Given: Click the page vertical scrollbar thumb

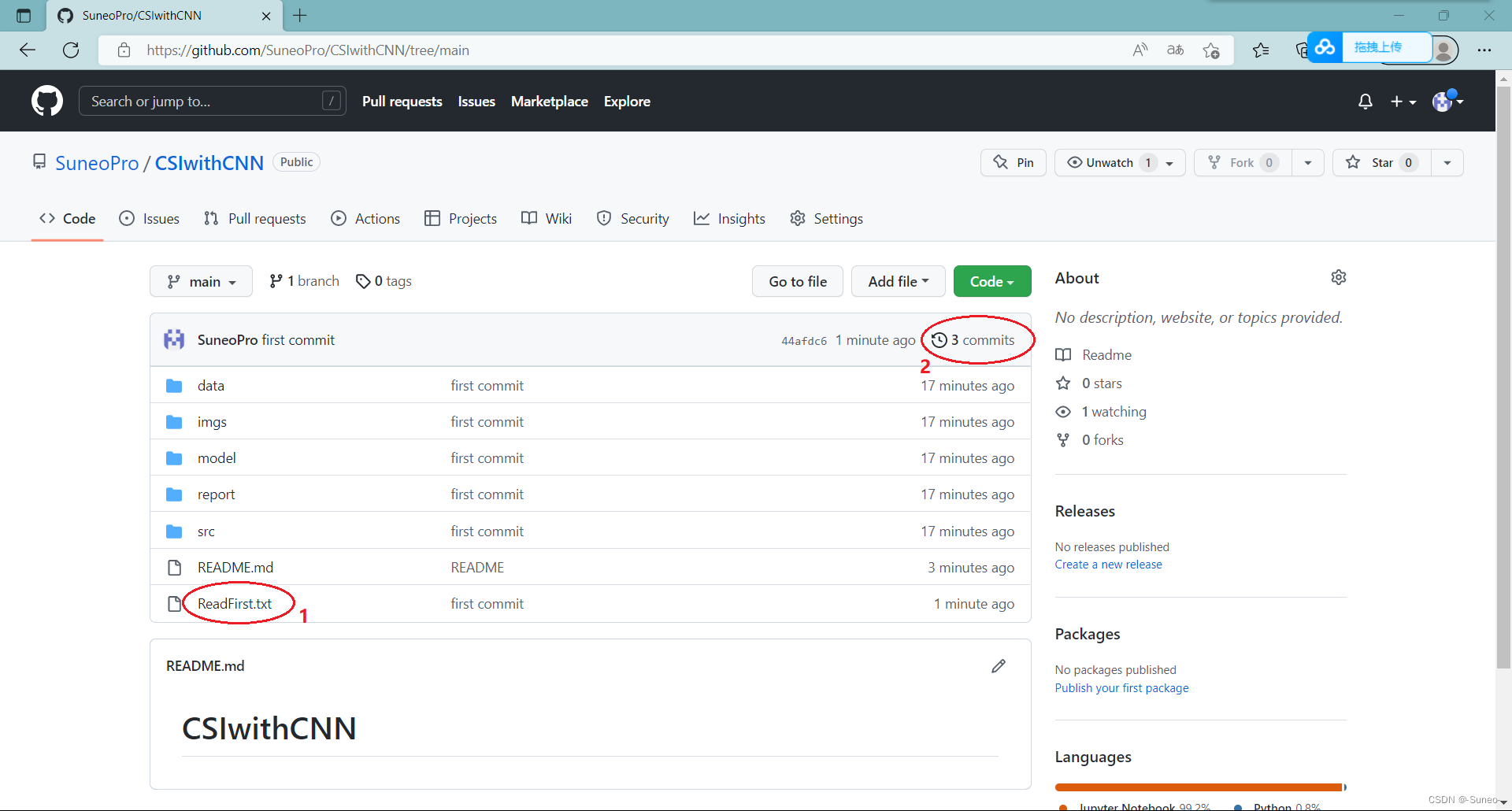Looking at the screenshot, I should coord(1503,378).
